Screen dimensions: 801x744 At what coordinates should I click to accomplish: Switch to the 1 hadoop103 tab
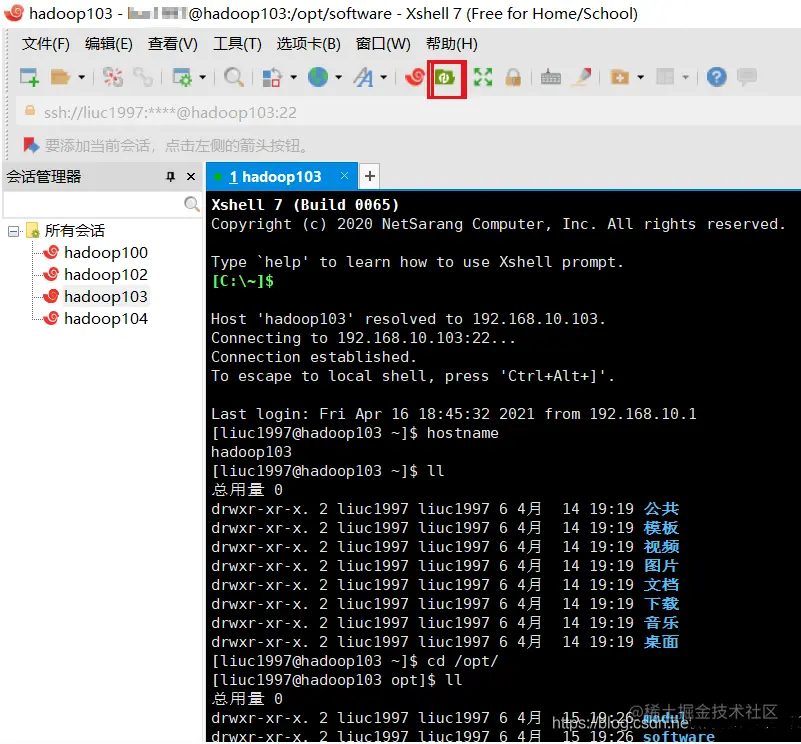[275, 177]
